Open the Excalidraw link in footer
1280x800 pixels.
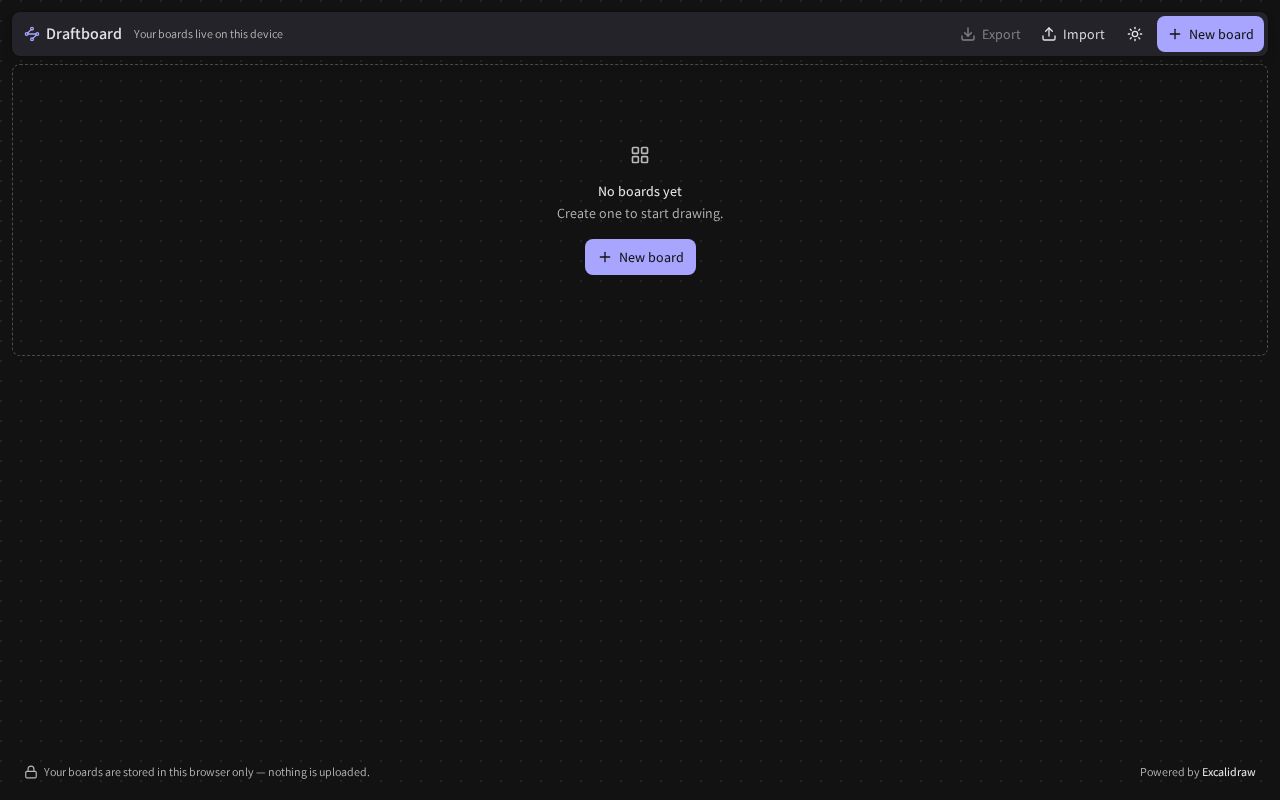pyautogui.click(x=1228, y=772)
